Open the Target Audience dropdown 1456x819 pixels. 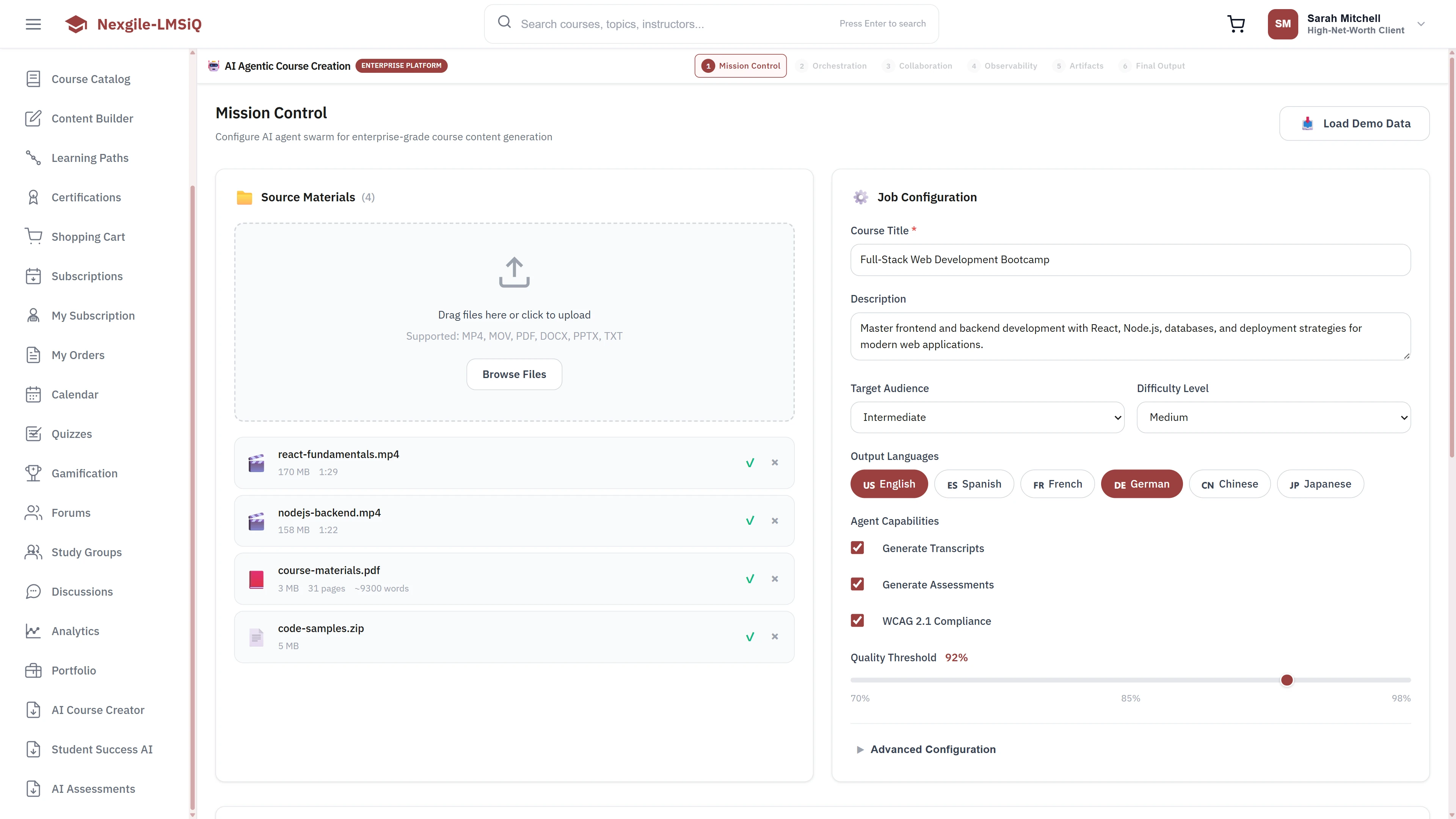(x=987, y=417)
